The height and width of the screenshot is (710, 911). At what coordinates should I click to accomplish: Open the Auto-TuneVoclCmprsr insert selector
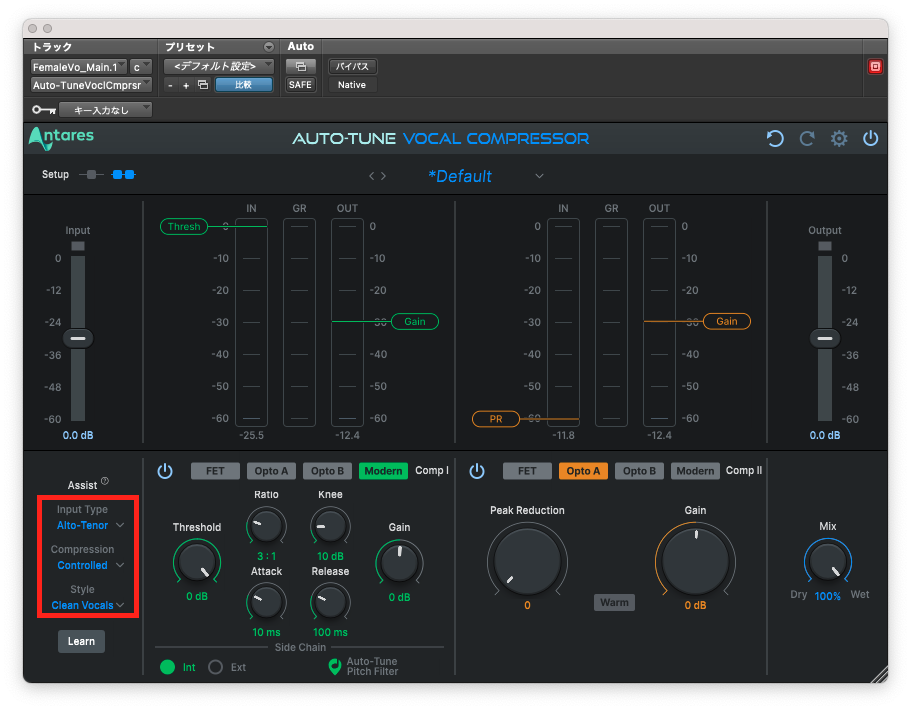coord(91,85)
